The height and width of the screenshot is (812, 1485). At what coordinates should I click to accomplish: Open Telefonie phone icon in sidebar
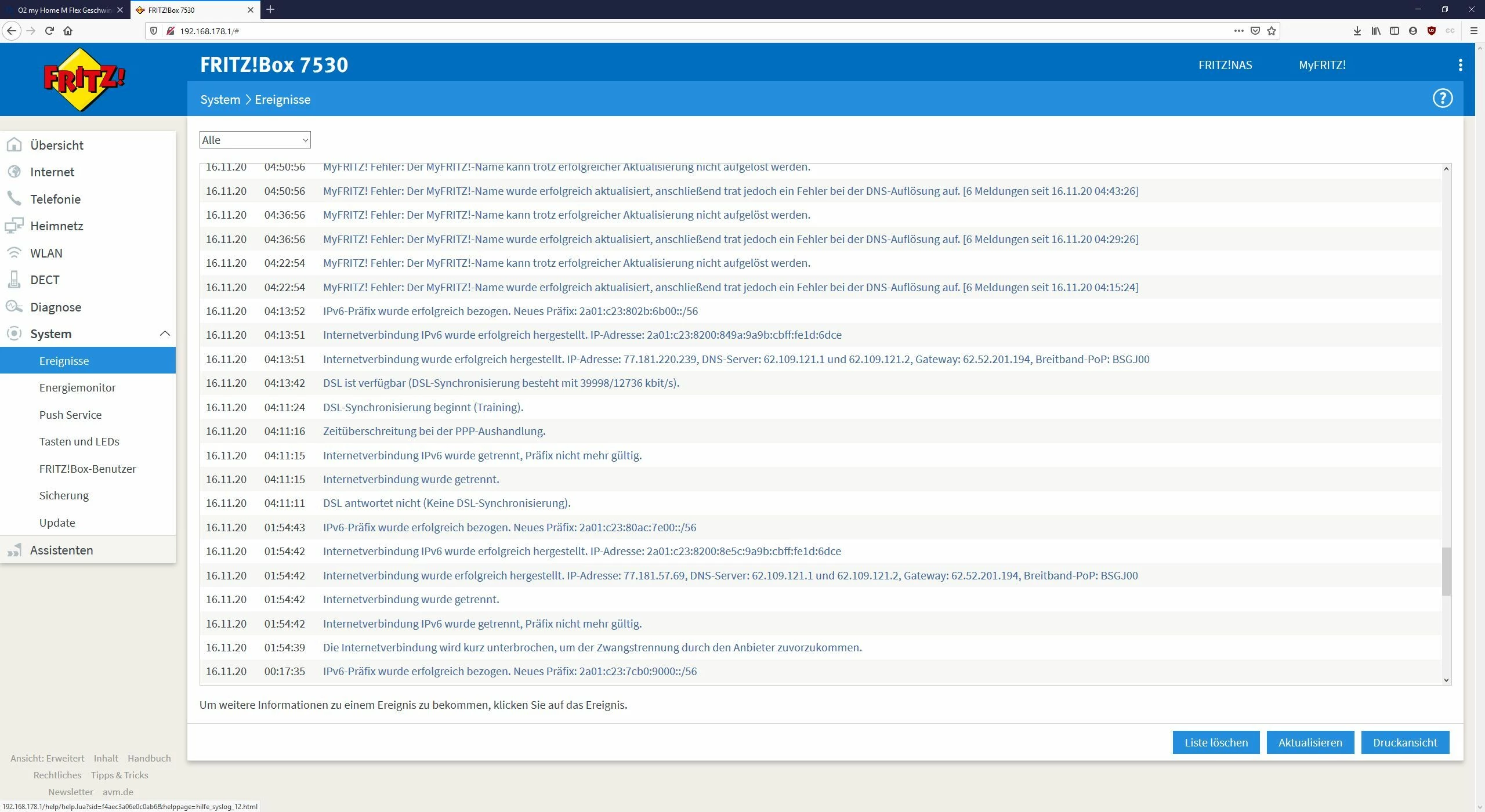pyautogui.click(x=14, y=199)
